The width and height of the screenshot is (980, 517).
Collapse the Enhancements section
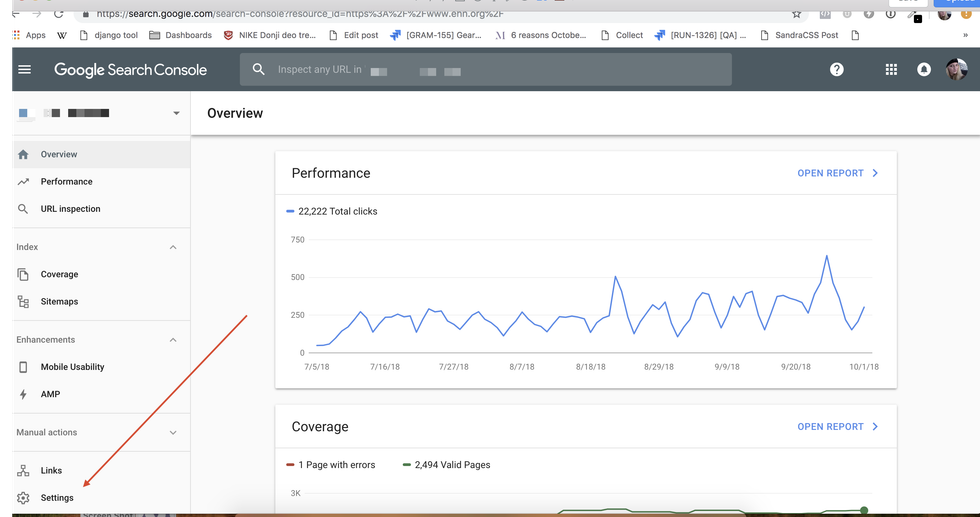pyautogui.click(x=173, y=340)
